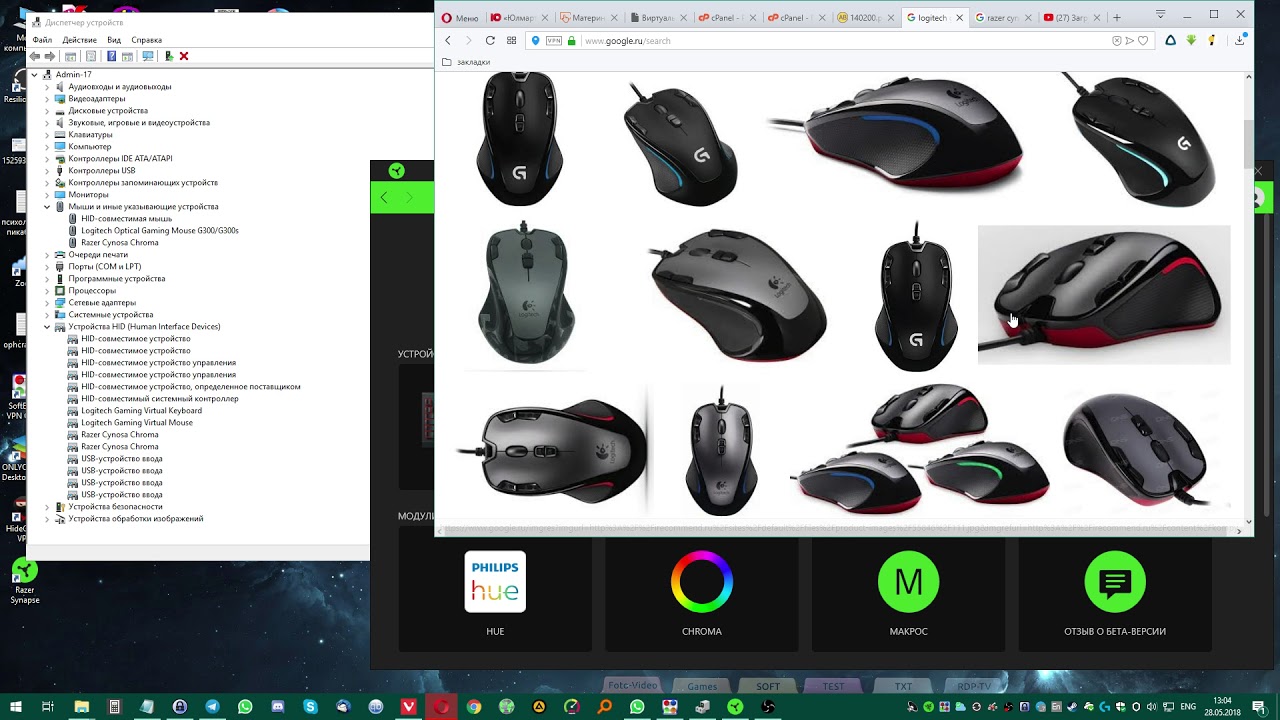This screenshot has width=1280, height=720.
Task: Click the back chevron in Razer Synapse
Action: click(384, 198)
